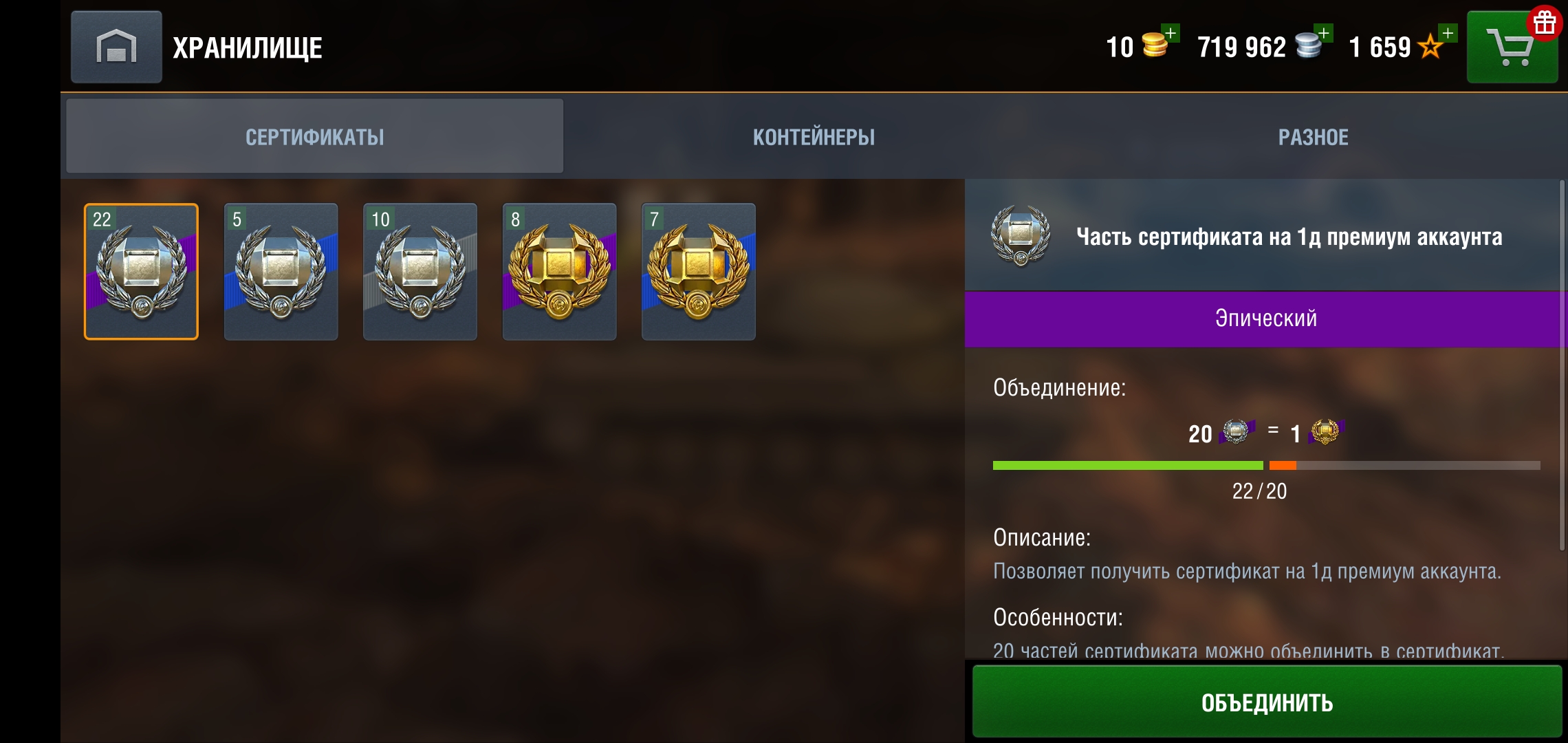Viewport: 1568px width, 743px height.
Task: Tap the gold certificate icon in merge formula
Action: 1325,432
